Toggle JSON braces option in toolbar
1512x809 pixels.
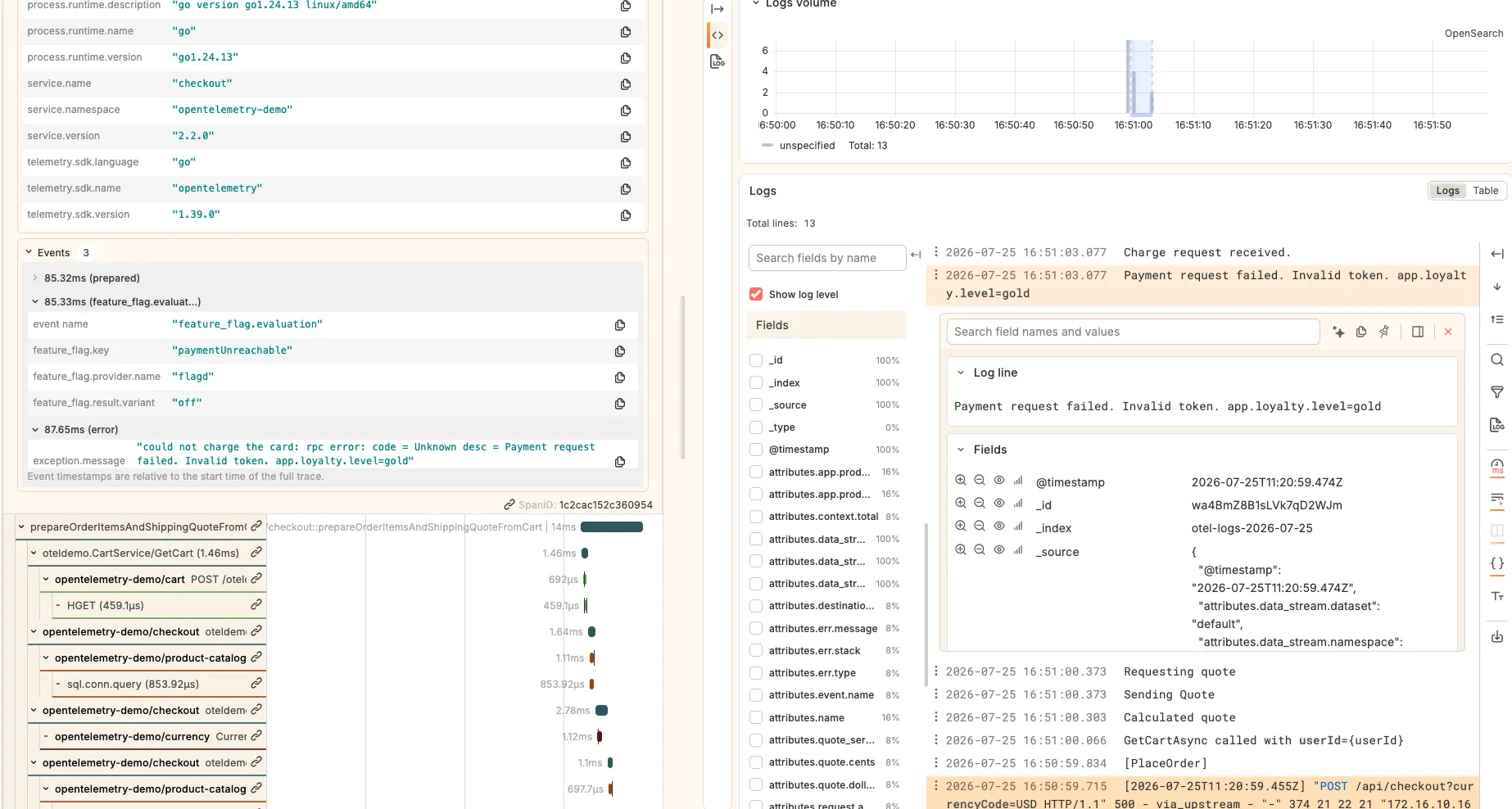[1497, 563]
